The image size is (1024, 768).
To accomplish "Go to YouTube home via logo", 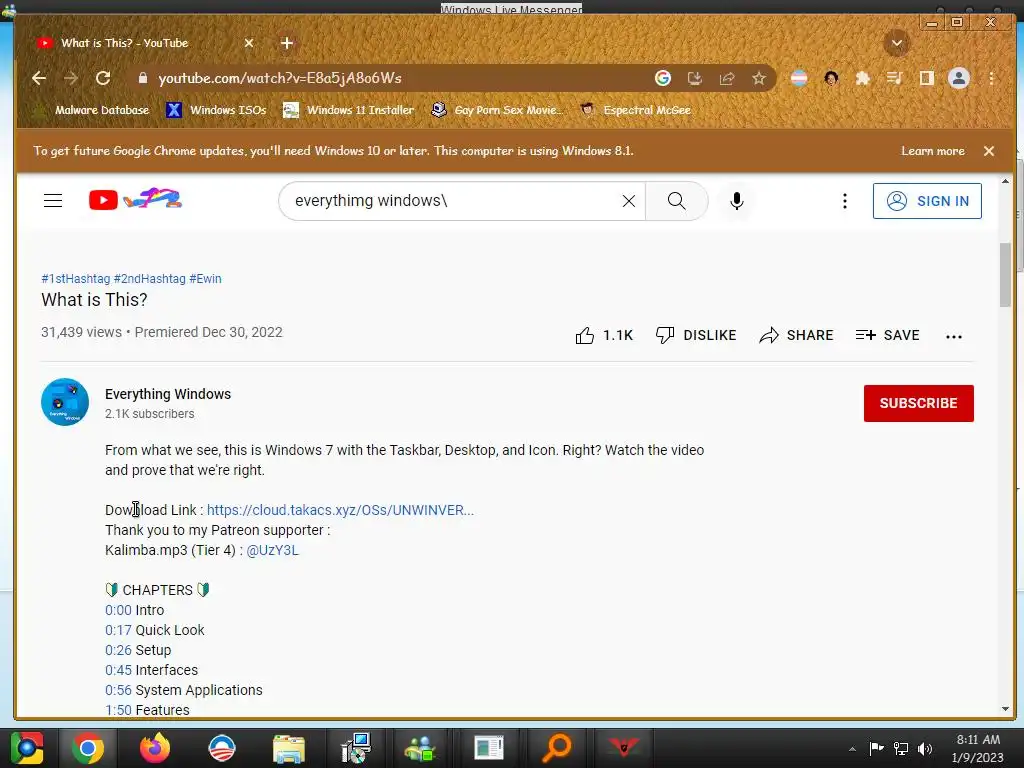I will [135, 199].
